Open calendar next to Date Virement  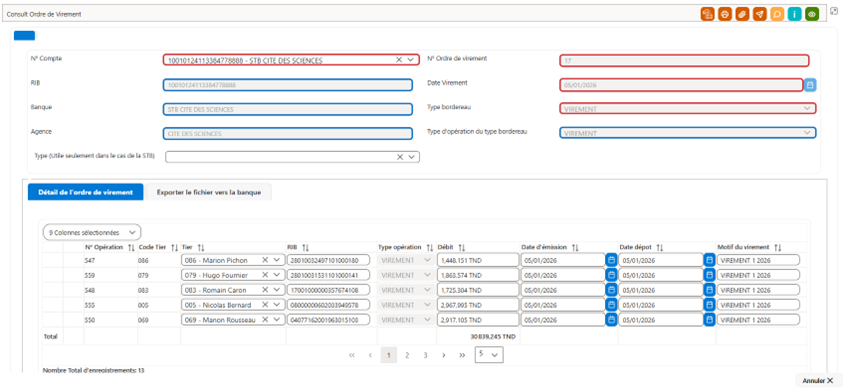(811, 85)
